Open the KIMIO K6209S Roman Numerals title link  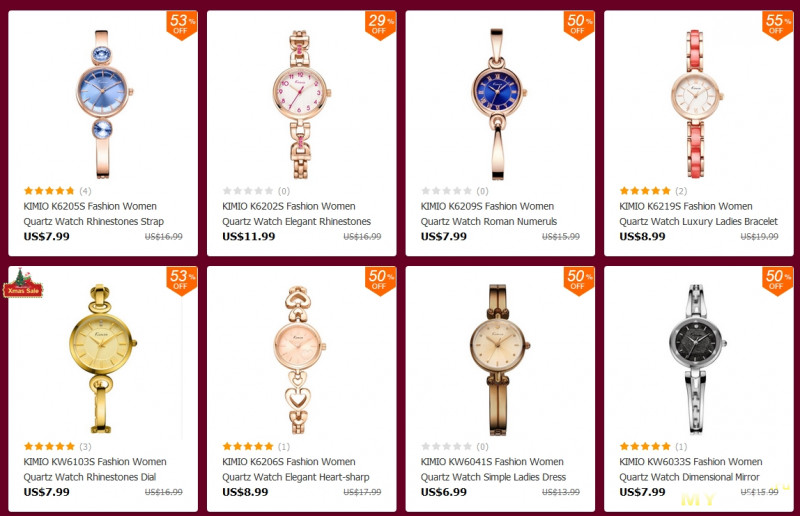488,214
